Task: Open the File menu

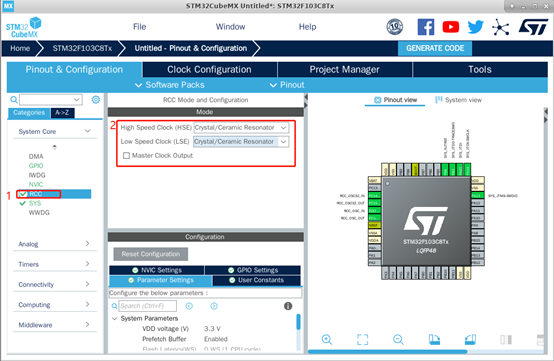Action: 140,27
